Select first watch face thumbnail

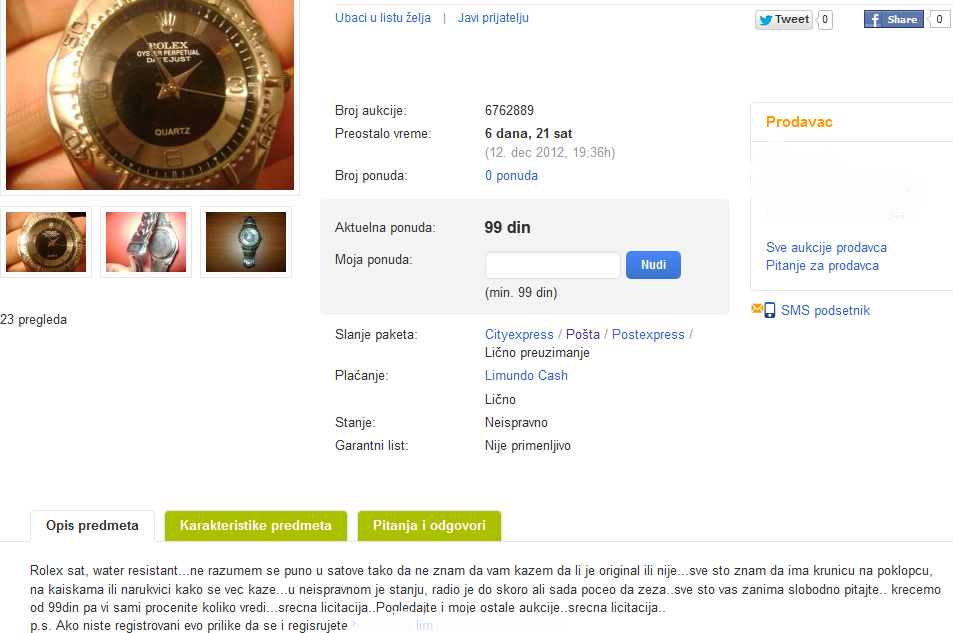click(x=46, y=242)
